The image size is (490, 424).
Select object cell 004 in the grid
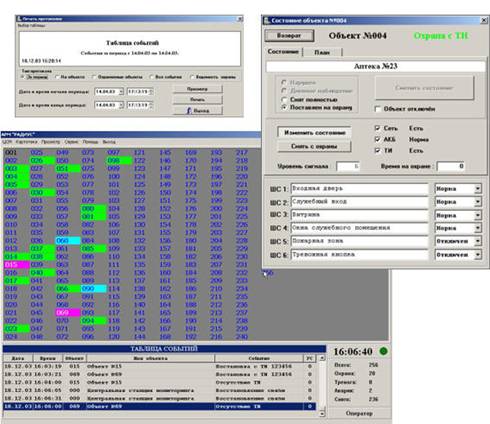coord(17,177)
